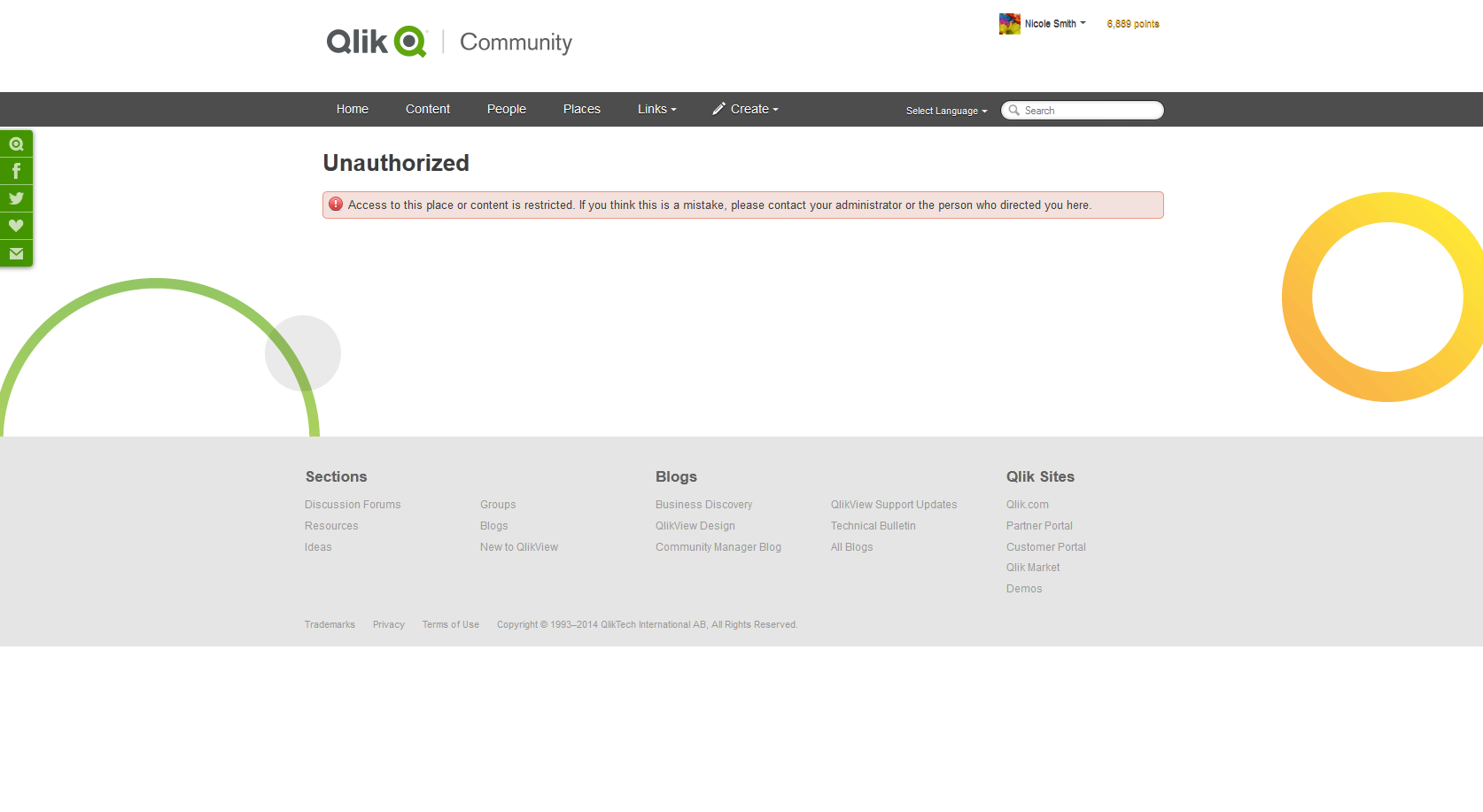1483x812 pixels.
Task: Open the All Blogs link
Action: click(852, 547)
